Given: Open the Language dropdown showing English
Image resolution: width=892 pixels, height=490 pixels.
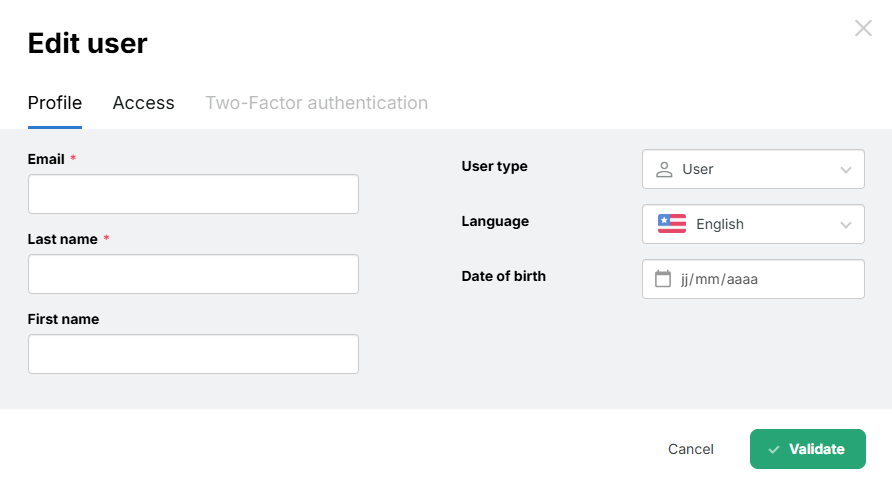Looking at the screenshot, I should click(752, 224).
